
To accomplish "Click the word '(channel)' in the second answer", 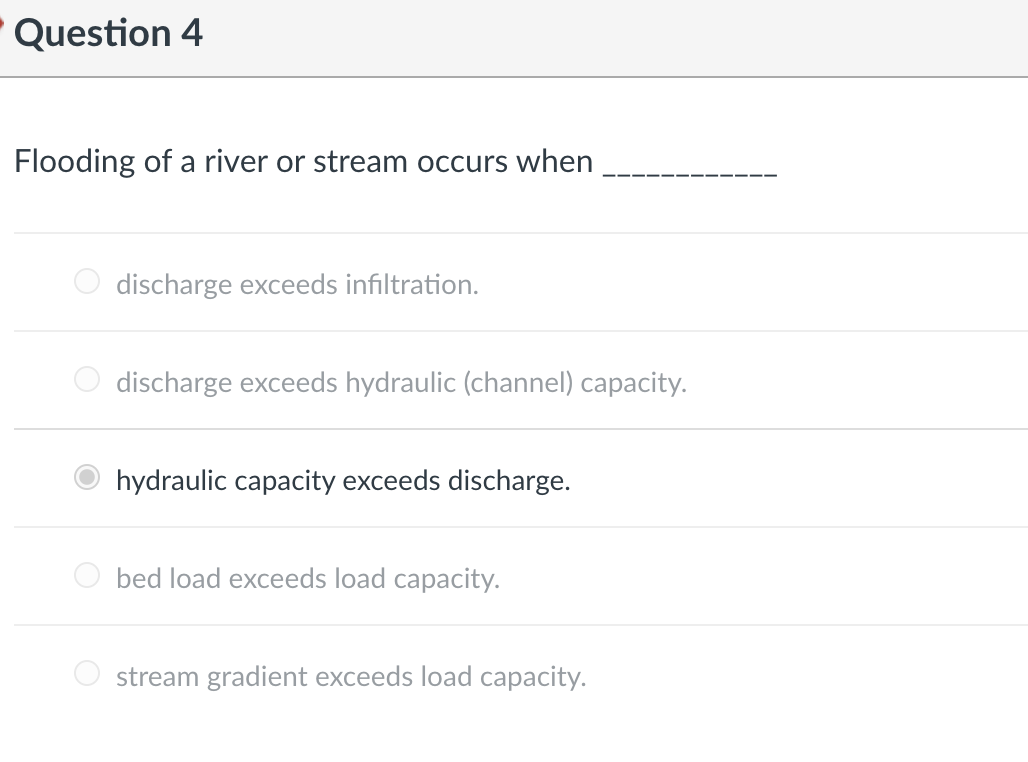I will point(518,383).
